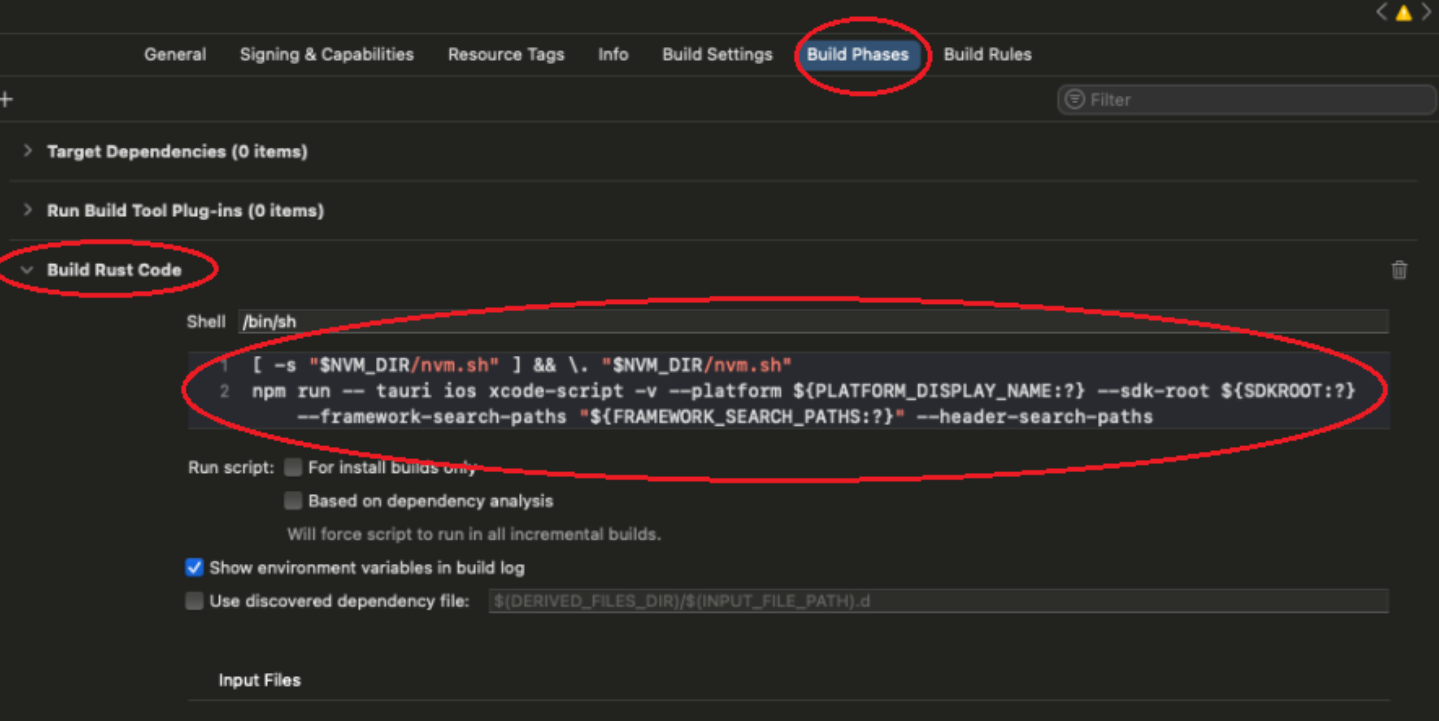This screenshot has width=1439, height=721.
Task: Open the General tab
Action: click(x=175, y=54)
